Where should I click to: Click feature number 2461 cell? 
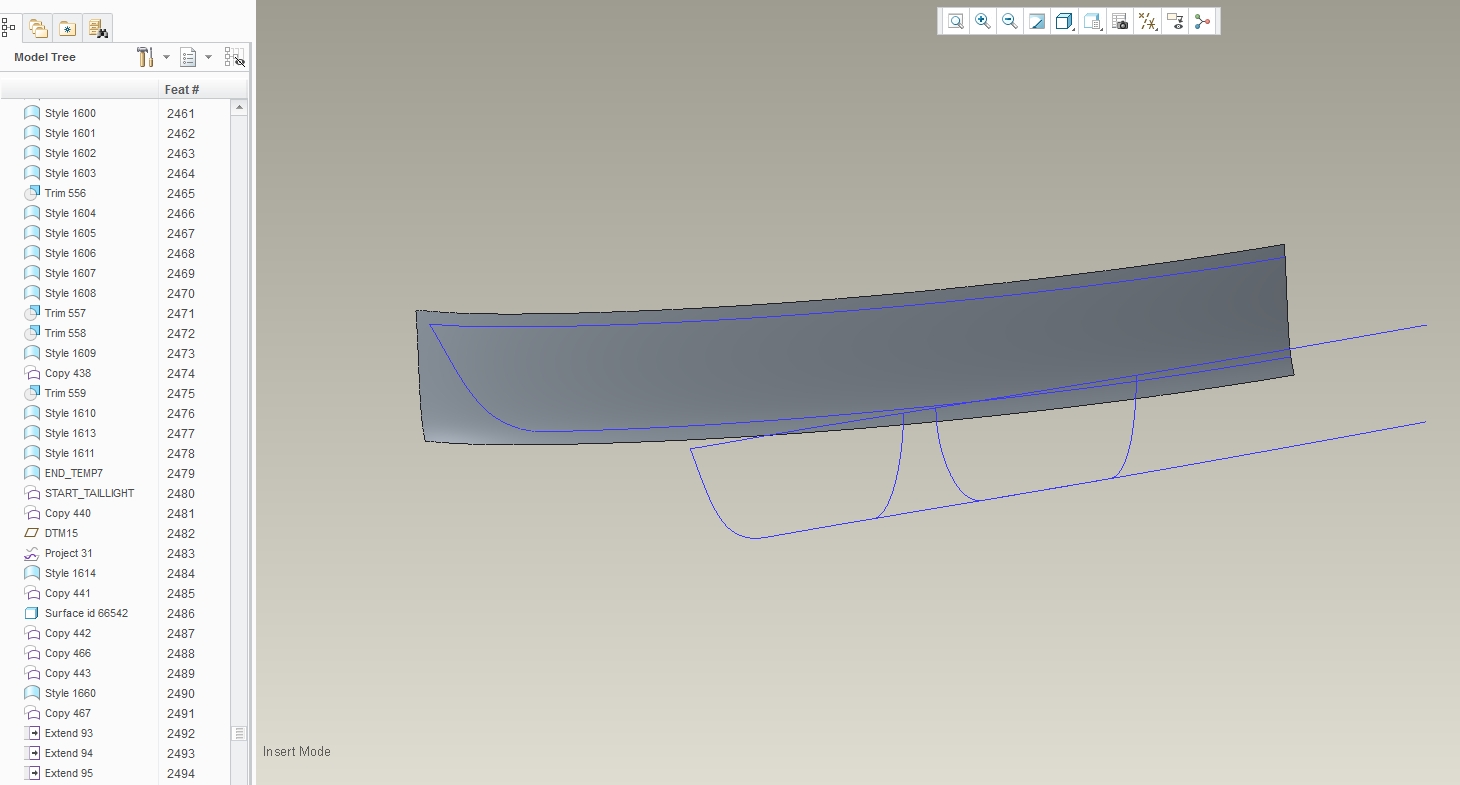(181, 113)
